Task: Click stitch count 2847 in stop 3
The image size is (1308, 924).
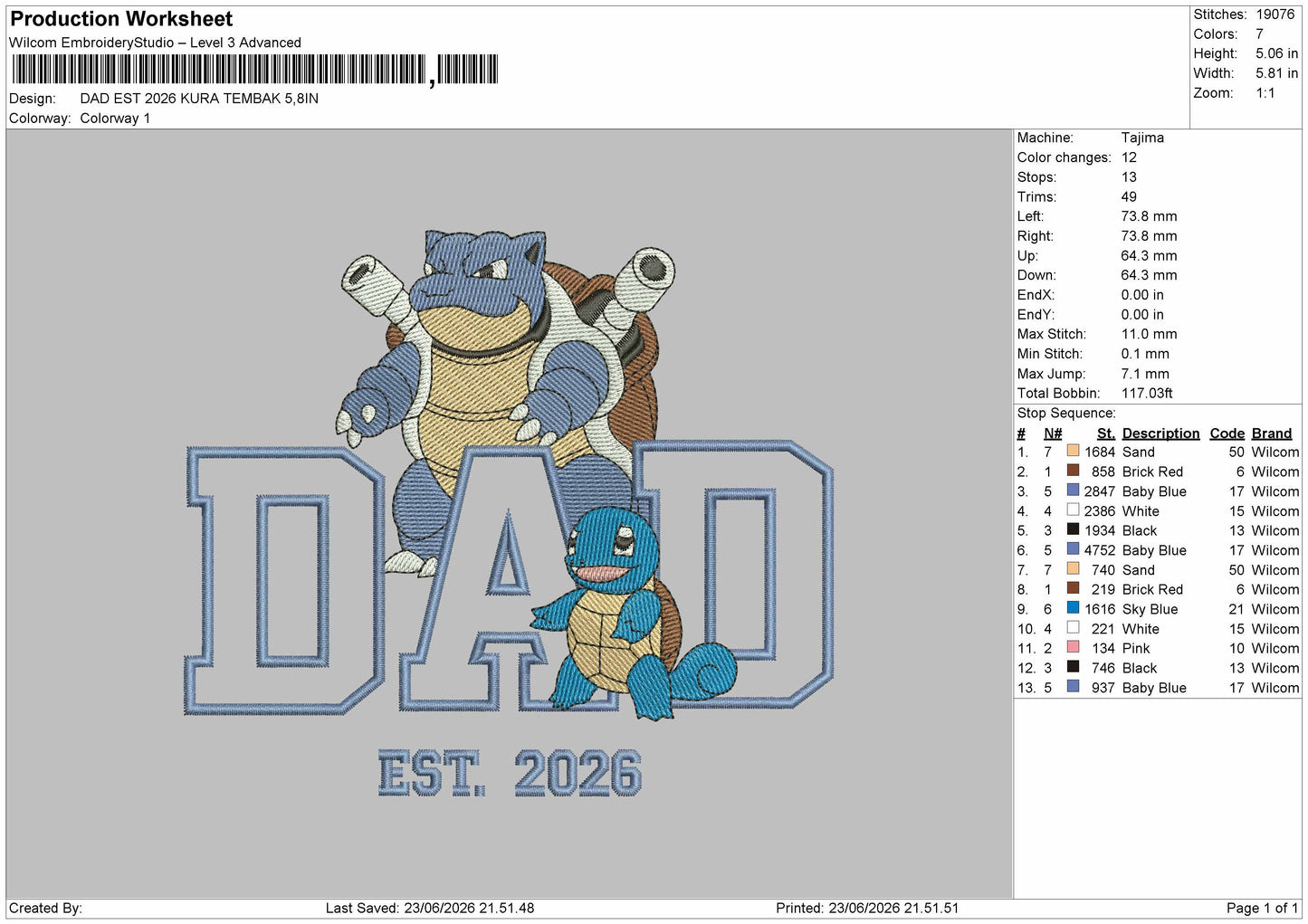Action: [1100, 491]
